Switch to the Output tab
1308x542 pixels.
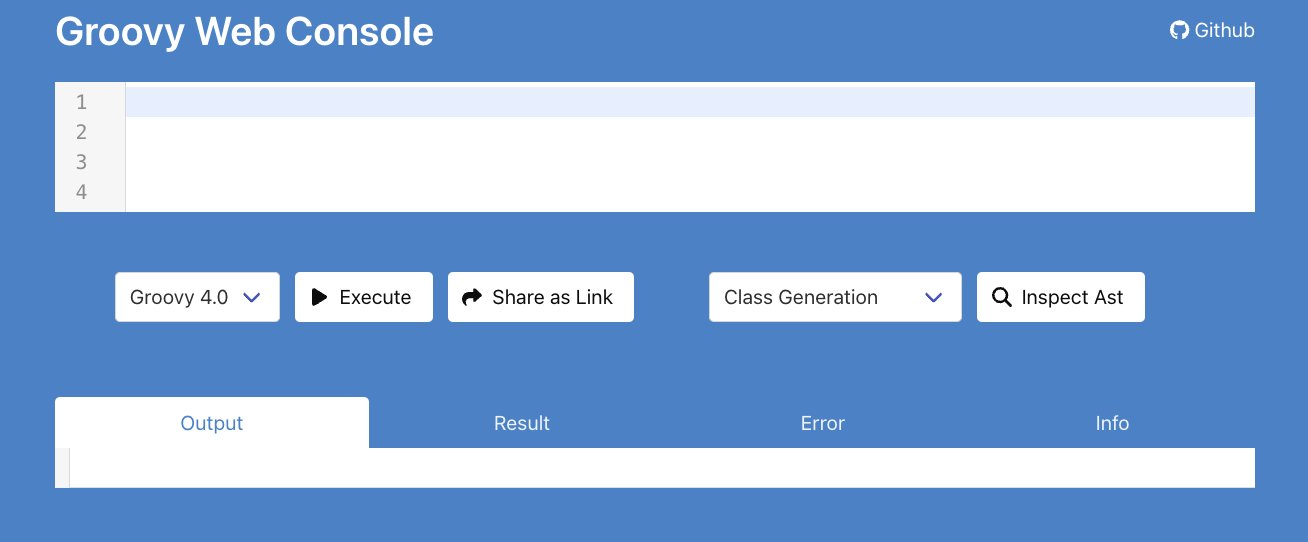tap(212, 423)
